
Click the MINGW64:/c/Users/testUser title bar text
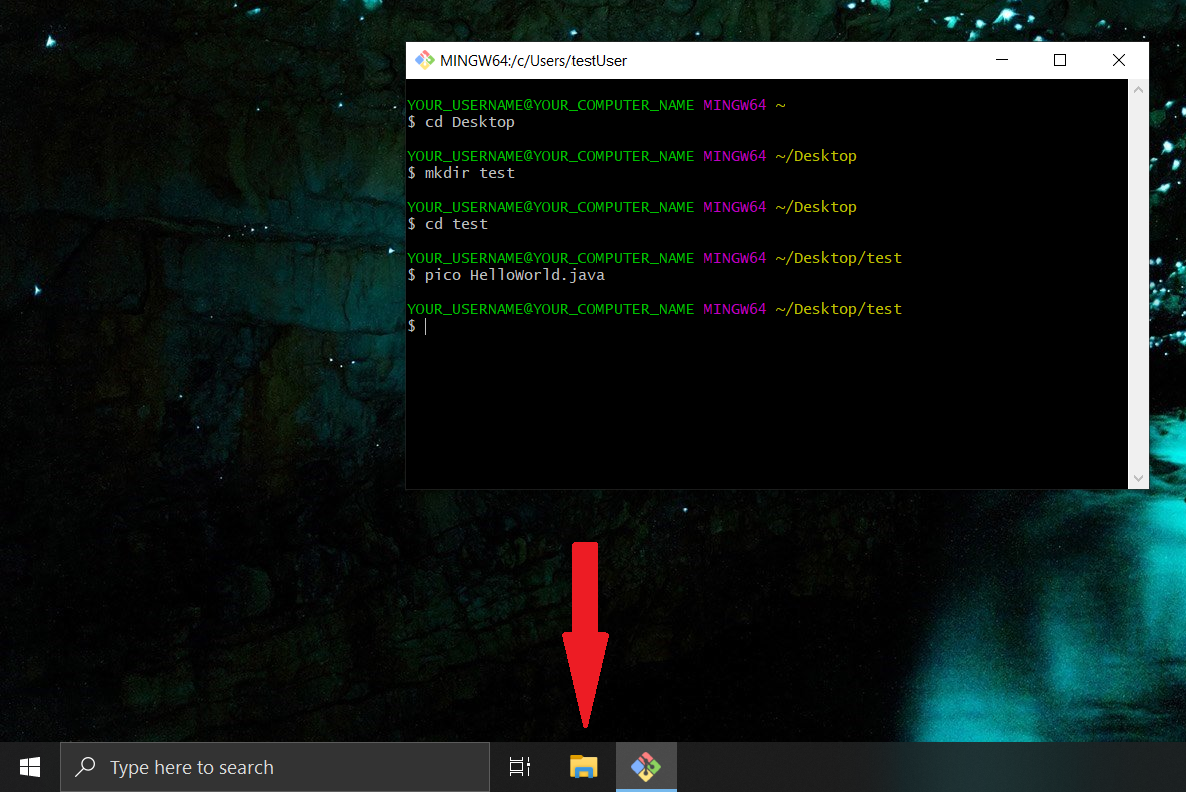coord(533,61)
